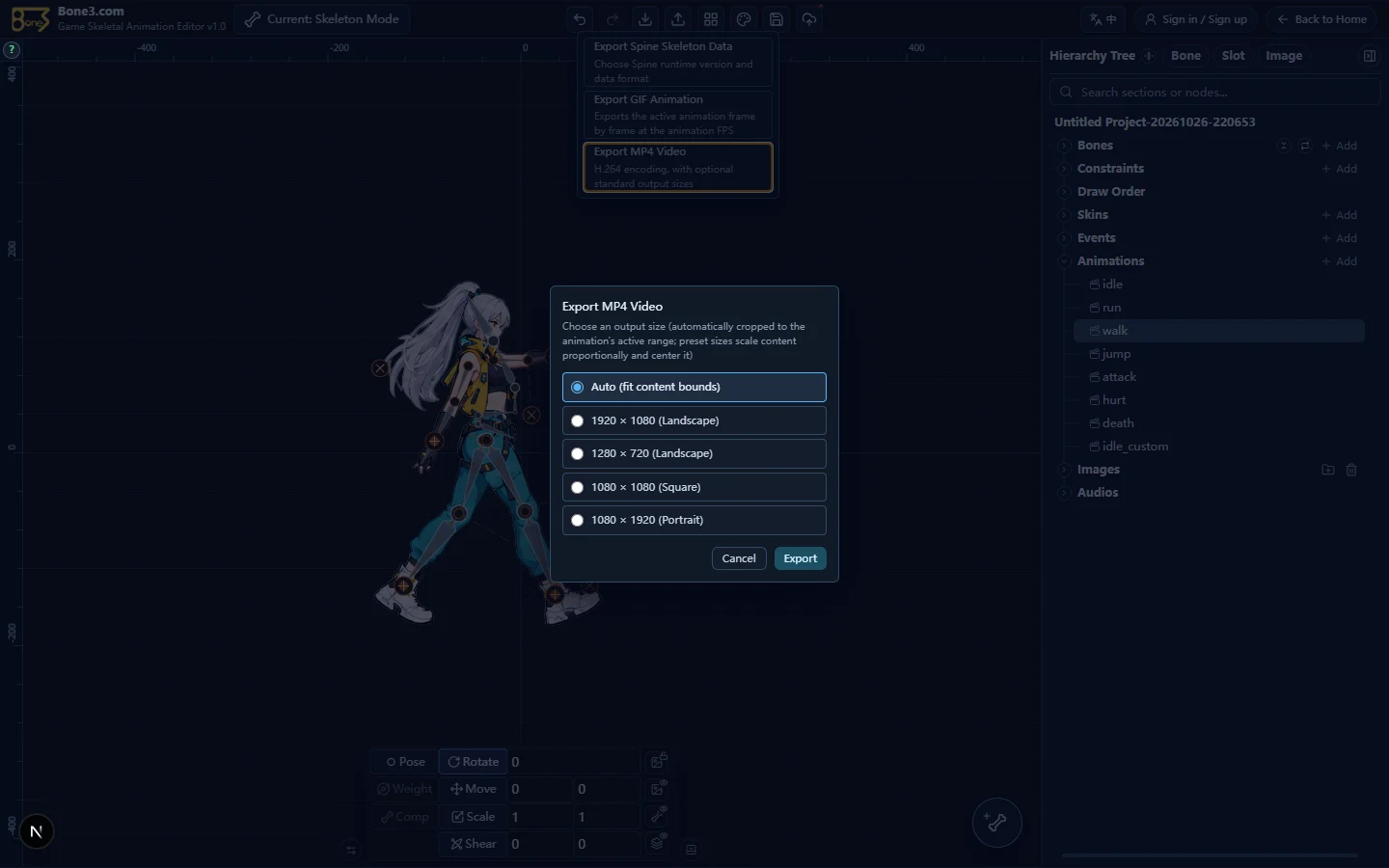Expand the Skins section chevron
This screenshot has height=868, width=1389.
(x=1063, y=215)
